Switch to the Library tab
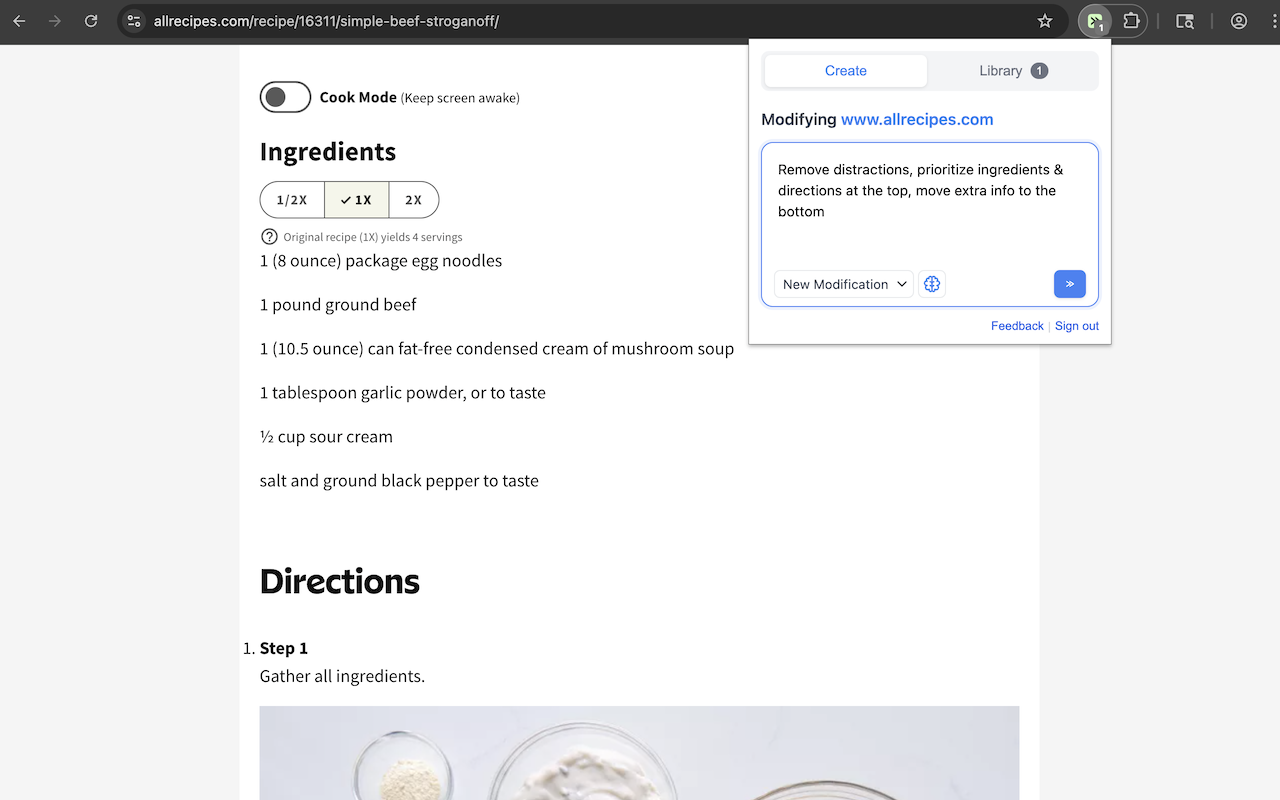Screen dimensions: 1280x800 click(1012, 71)
